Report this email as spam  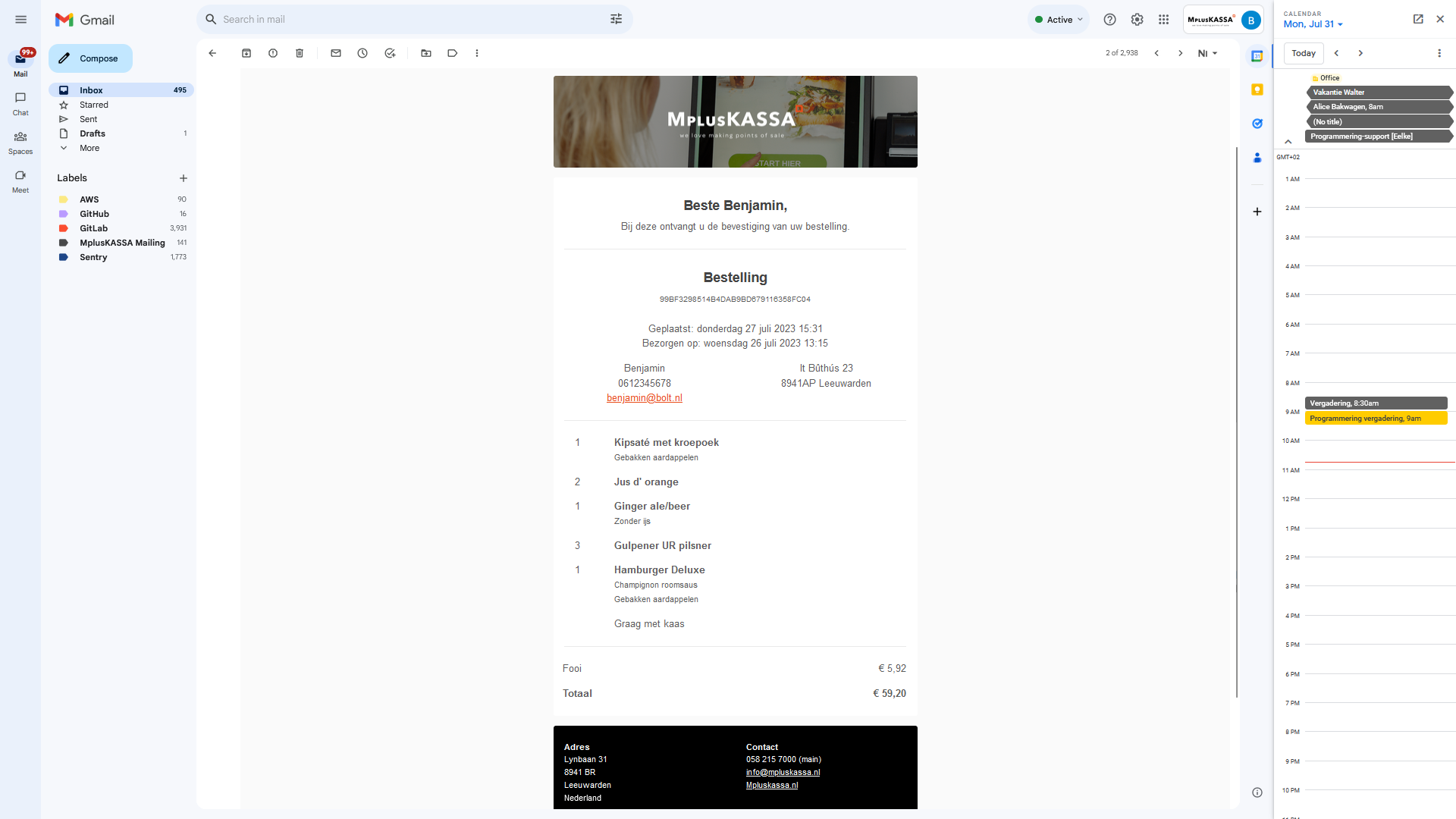(x=273, y=53)
